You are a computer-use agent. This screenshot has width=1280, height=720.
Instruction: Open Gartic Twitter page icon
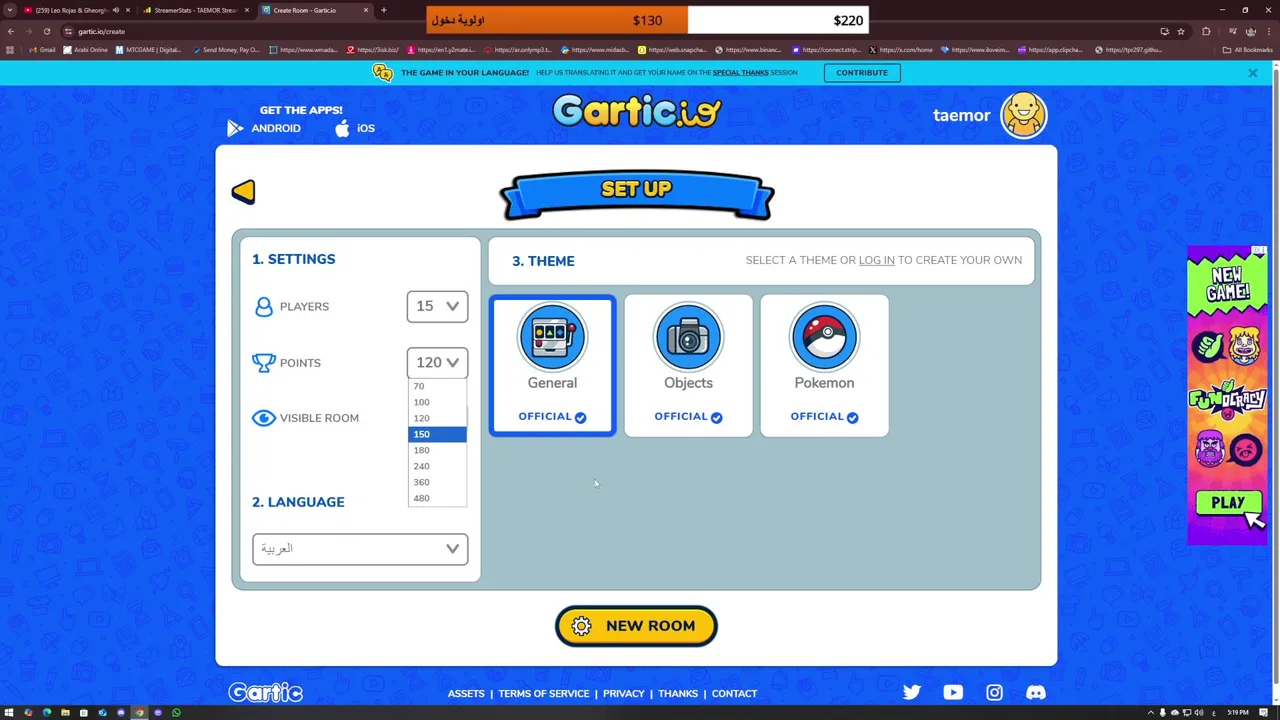click(912, 692)
